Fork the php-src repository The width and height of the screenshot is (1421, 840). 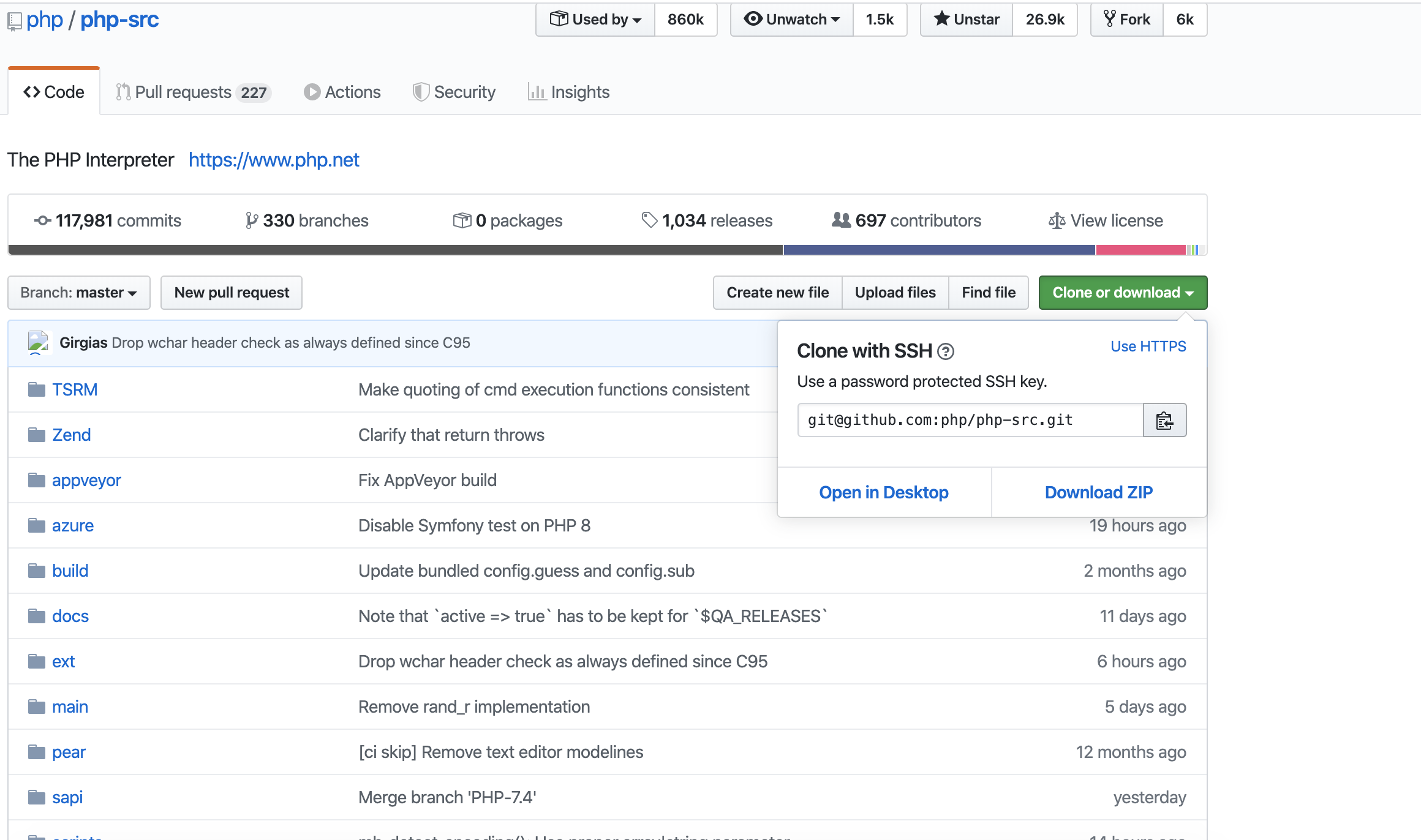click(x=1127, y=20)
